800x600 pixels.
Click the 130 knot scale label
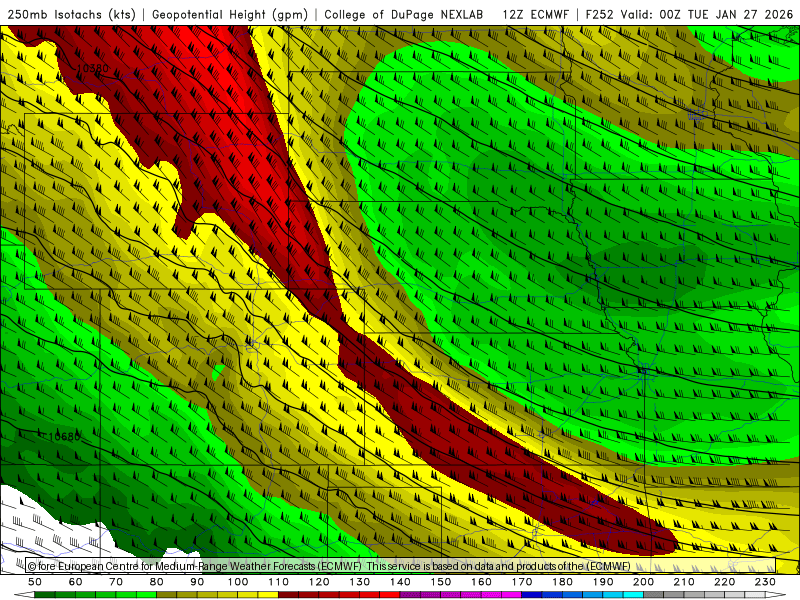(x=359, y=582)
